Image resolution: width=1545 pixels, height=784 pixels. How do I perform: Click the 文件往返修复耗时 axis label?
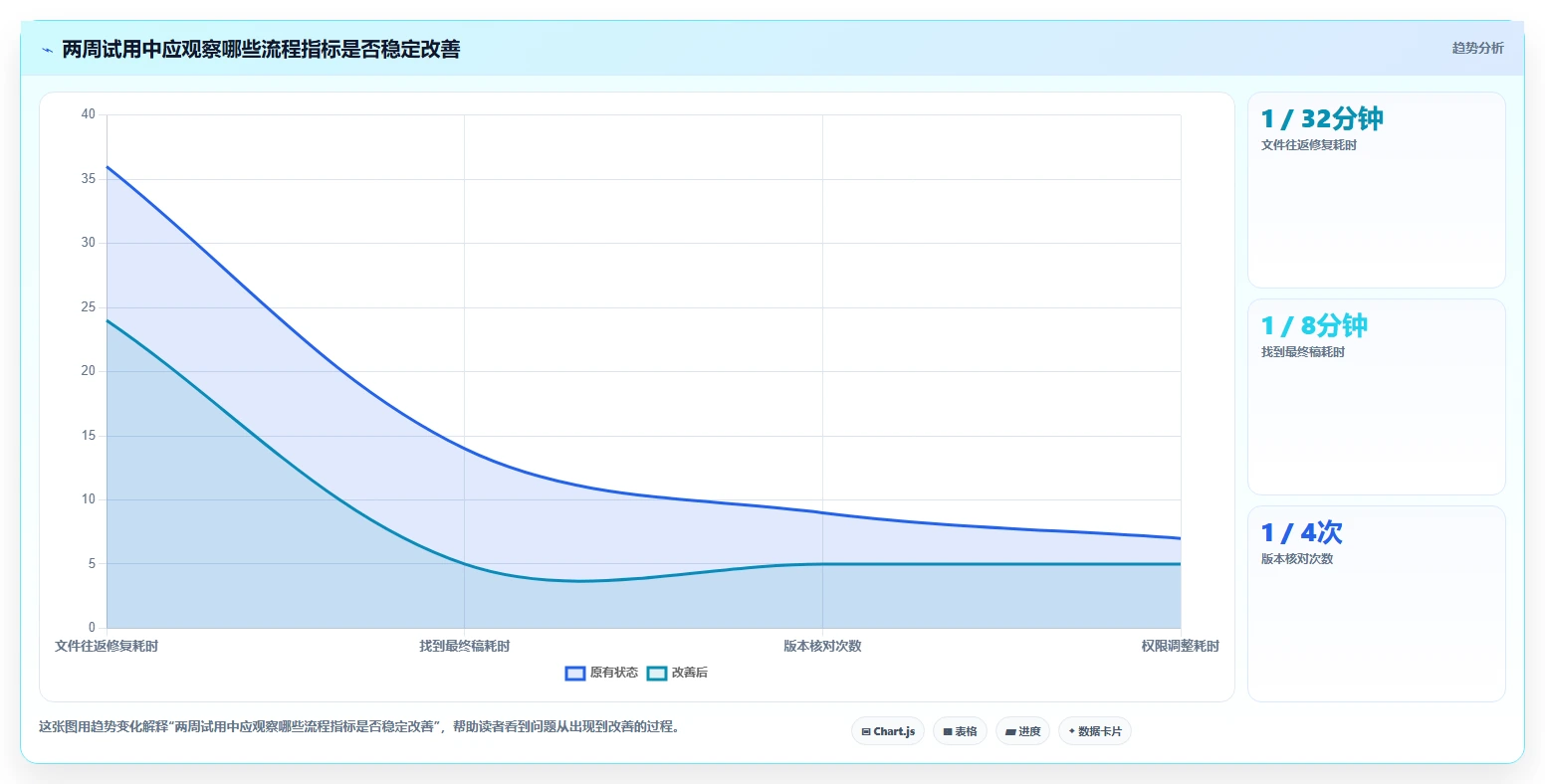(107, 647)
